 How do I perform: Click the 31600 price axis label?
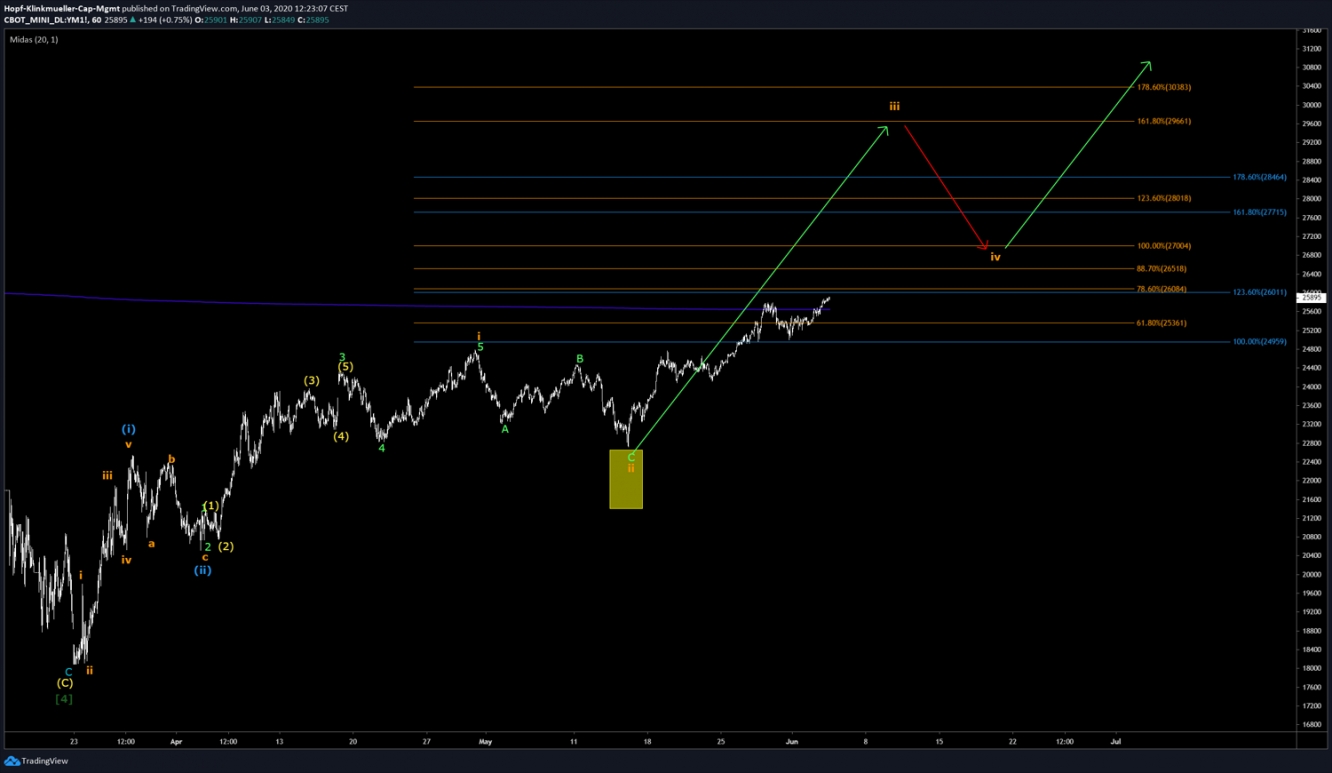click(x=1311, y=30)
